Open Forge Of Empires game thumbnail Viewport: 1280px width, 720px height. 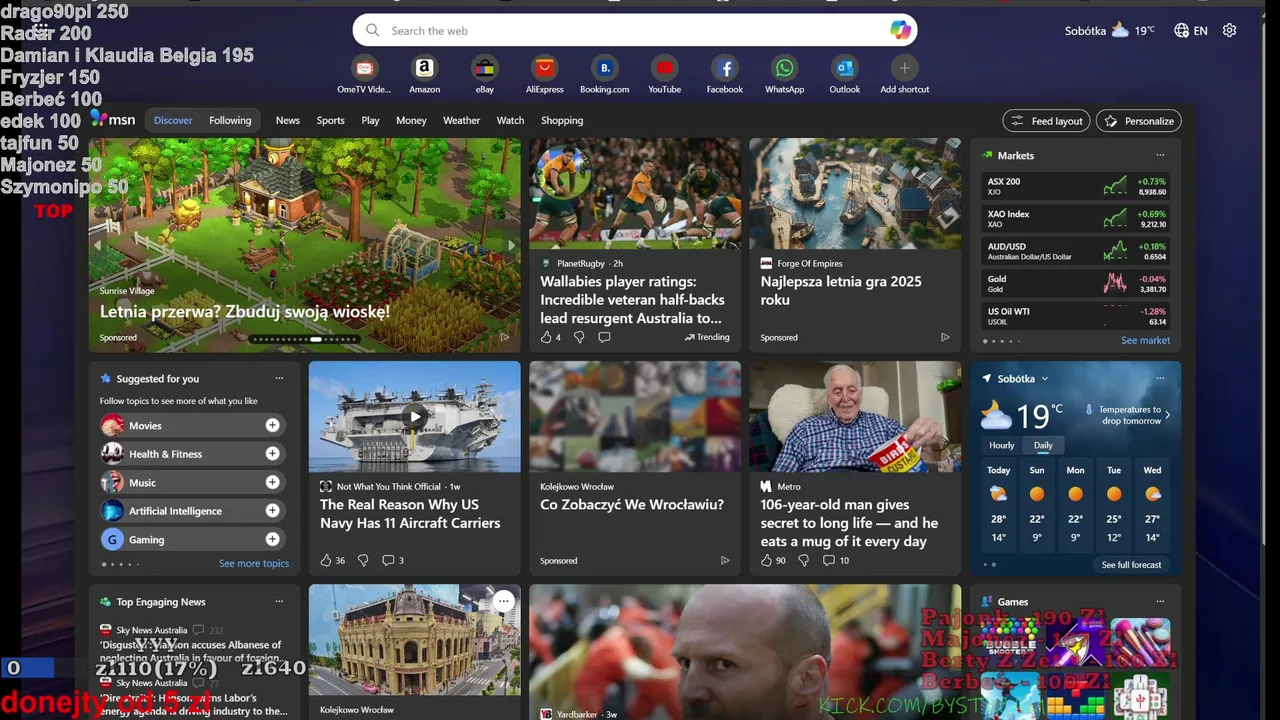click(x=855, y=194)
